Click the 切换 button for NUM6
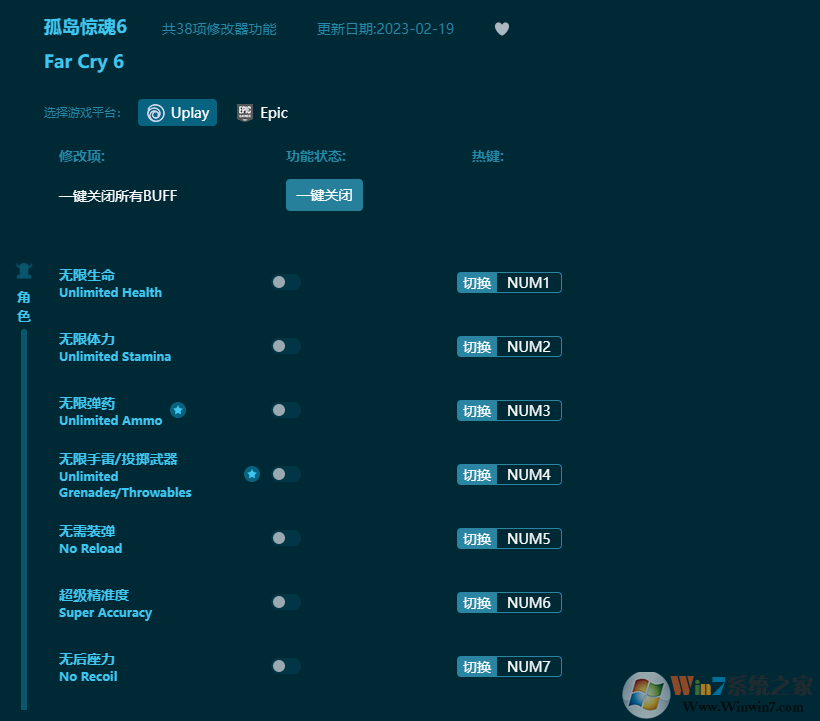This screenshot has width=820, height=721. 477,603
